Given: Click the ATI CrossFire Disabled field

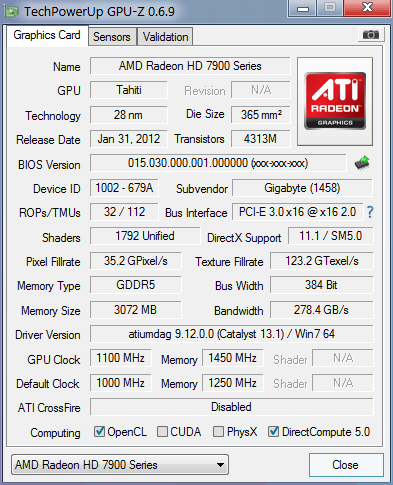Looking at the screenshot, I should coord(232,407).
